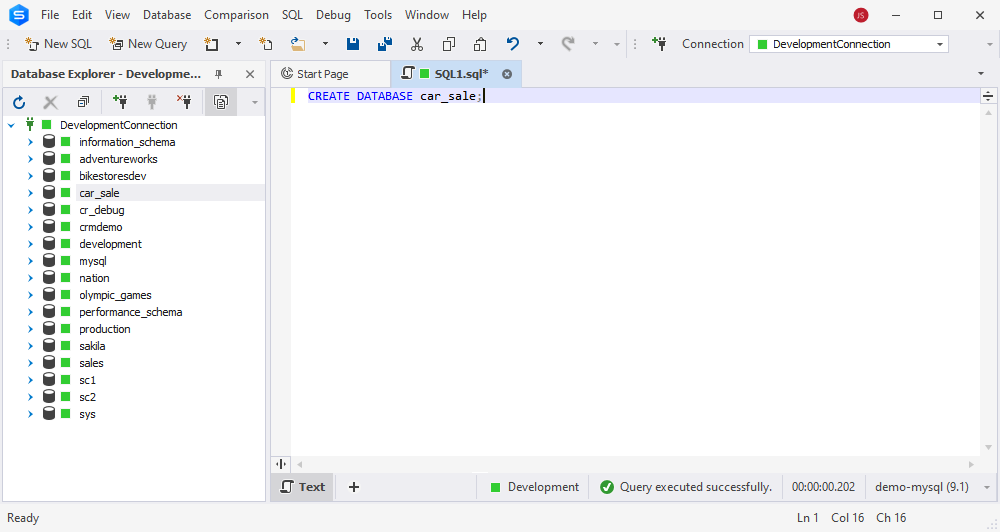Click the JS user account avatar
This screenshot has width=1000, height=532.
[x=861, y=15]
